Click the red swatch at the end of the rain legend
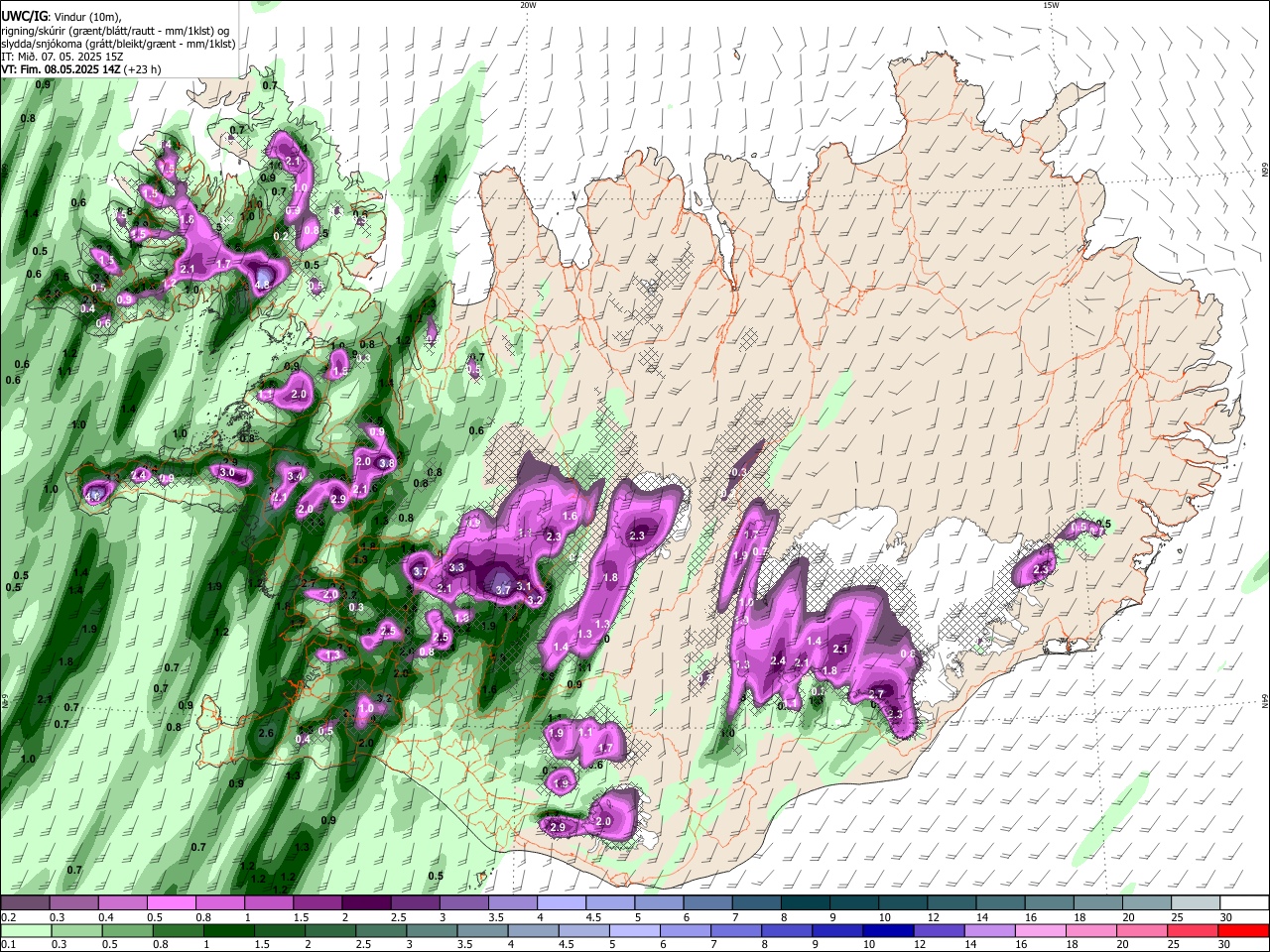 pyautogui.click(x=1244, y=930)
